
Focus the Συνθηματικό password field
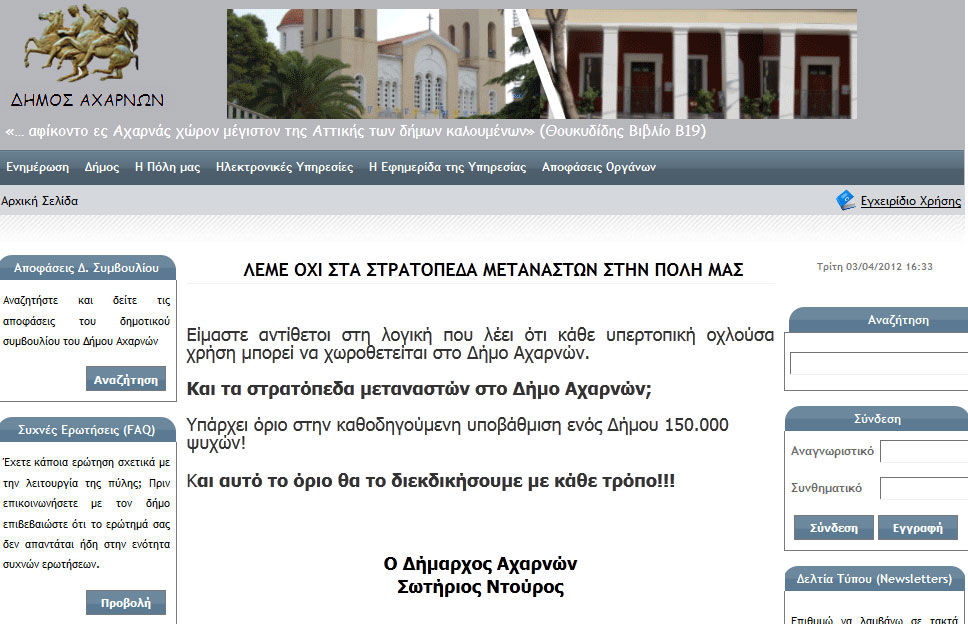point(923,488)
